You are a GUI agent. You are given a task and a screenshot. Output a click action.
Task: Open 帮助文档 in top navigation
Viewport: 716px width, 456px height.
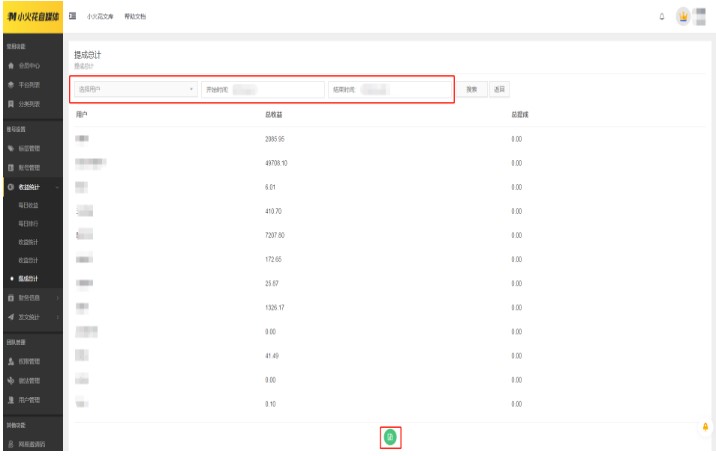coord(135,16)
